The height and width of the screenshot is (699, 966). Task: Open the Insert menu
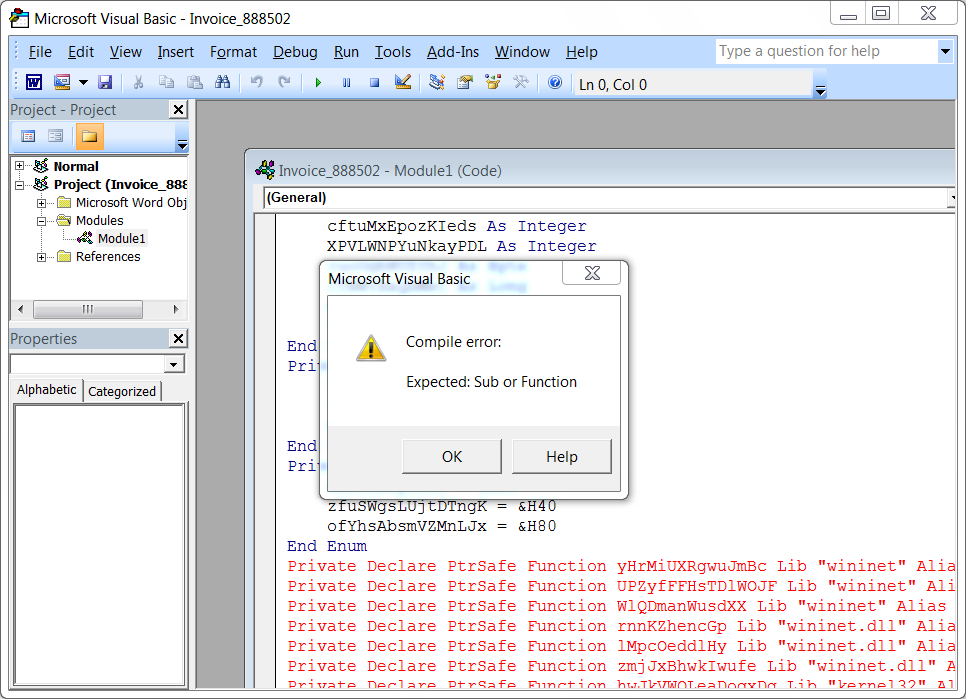pos(176,52)
